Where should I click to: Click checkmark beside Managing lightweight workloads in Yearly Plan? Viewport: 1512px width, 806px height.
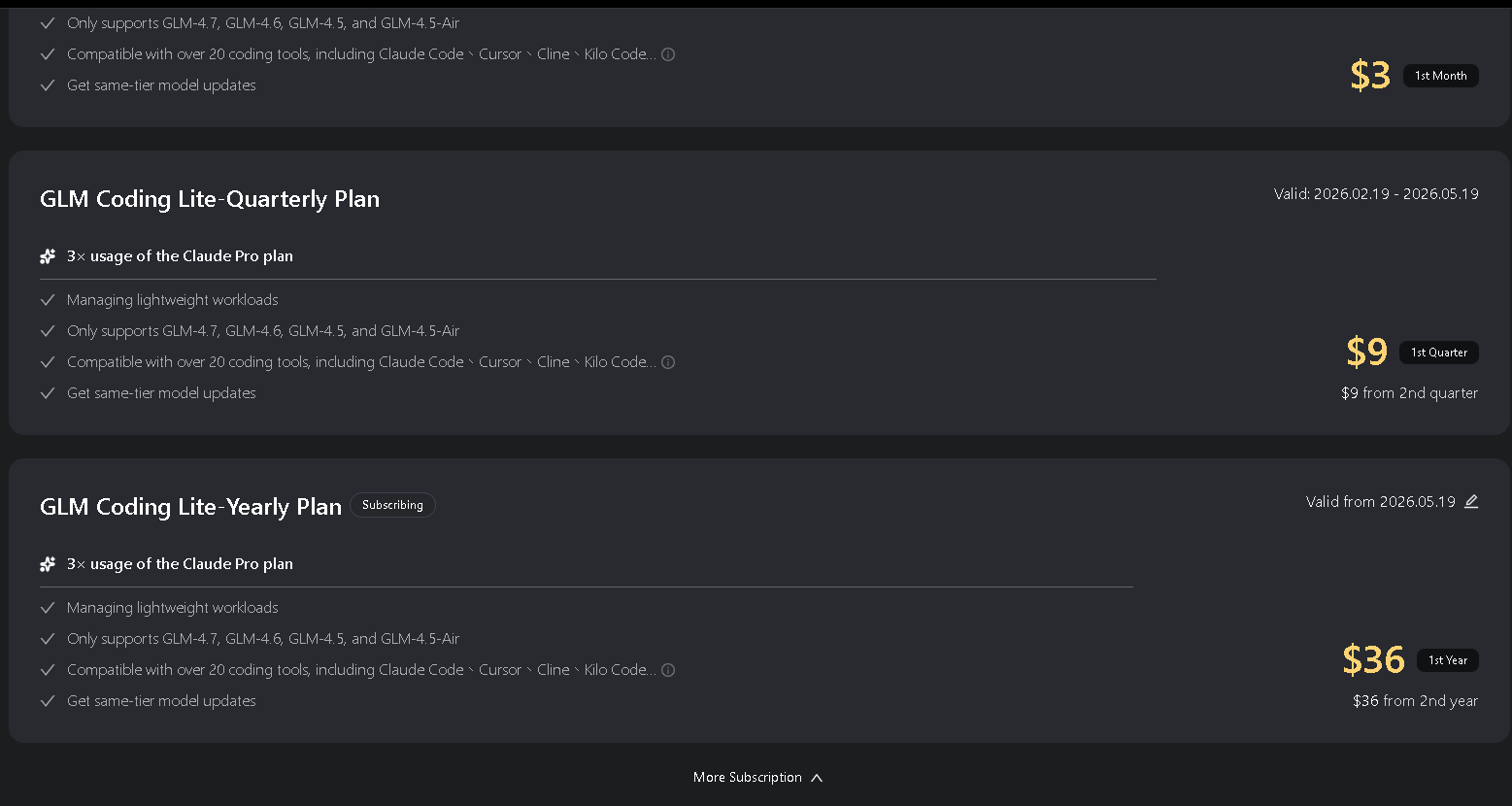tap(48, 608)
